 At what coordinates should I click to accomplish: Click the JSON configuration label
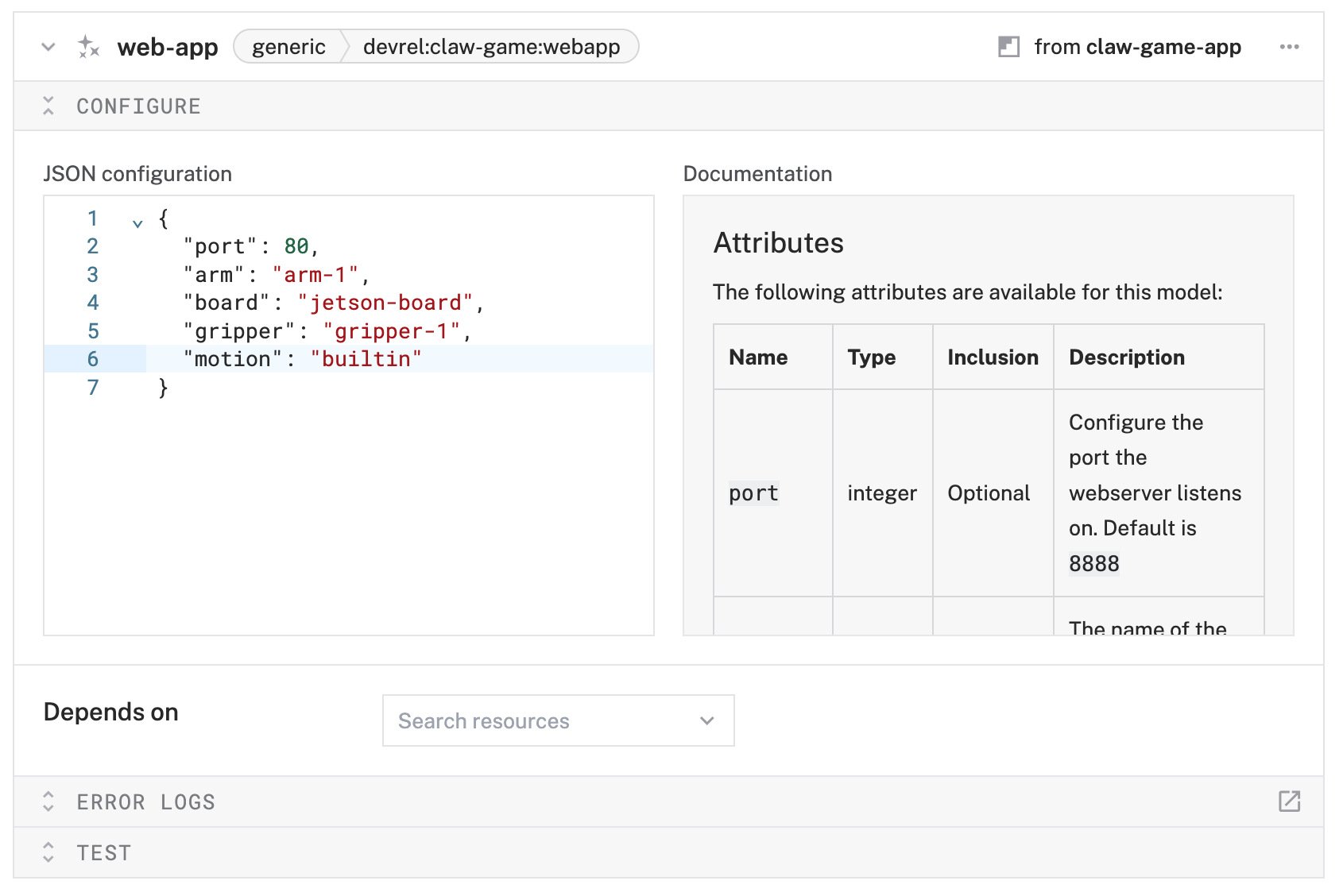pos(137,174)
